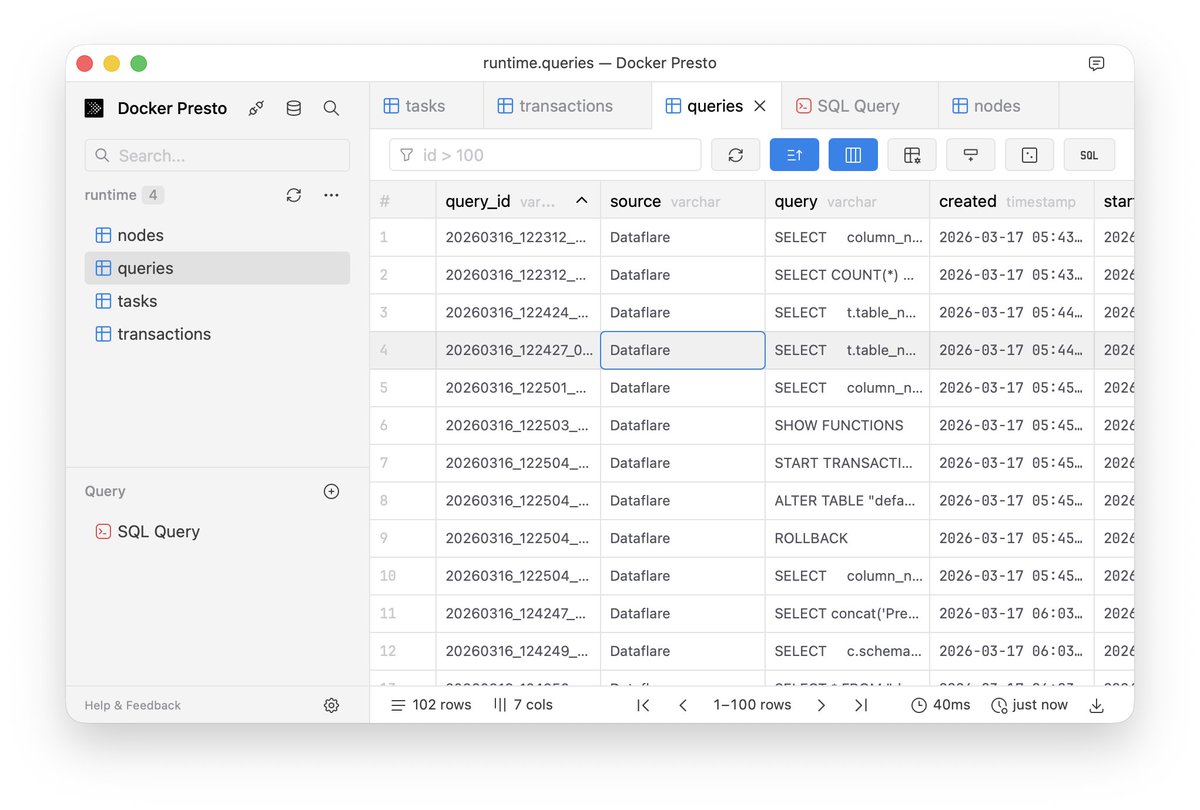Click the query column header

point(847,201)
